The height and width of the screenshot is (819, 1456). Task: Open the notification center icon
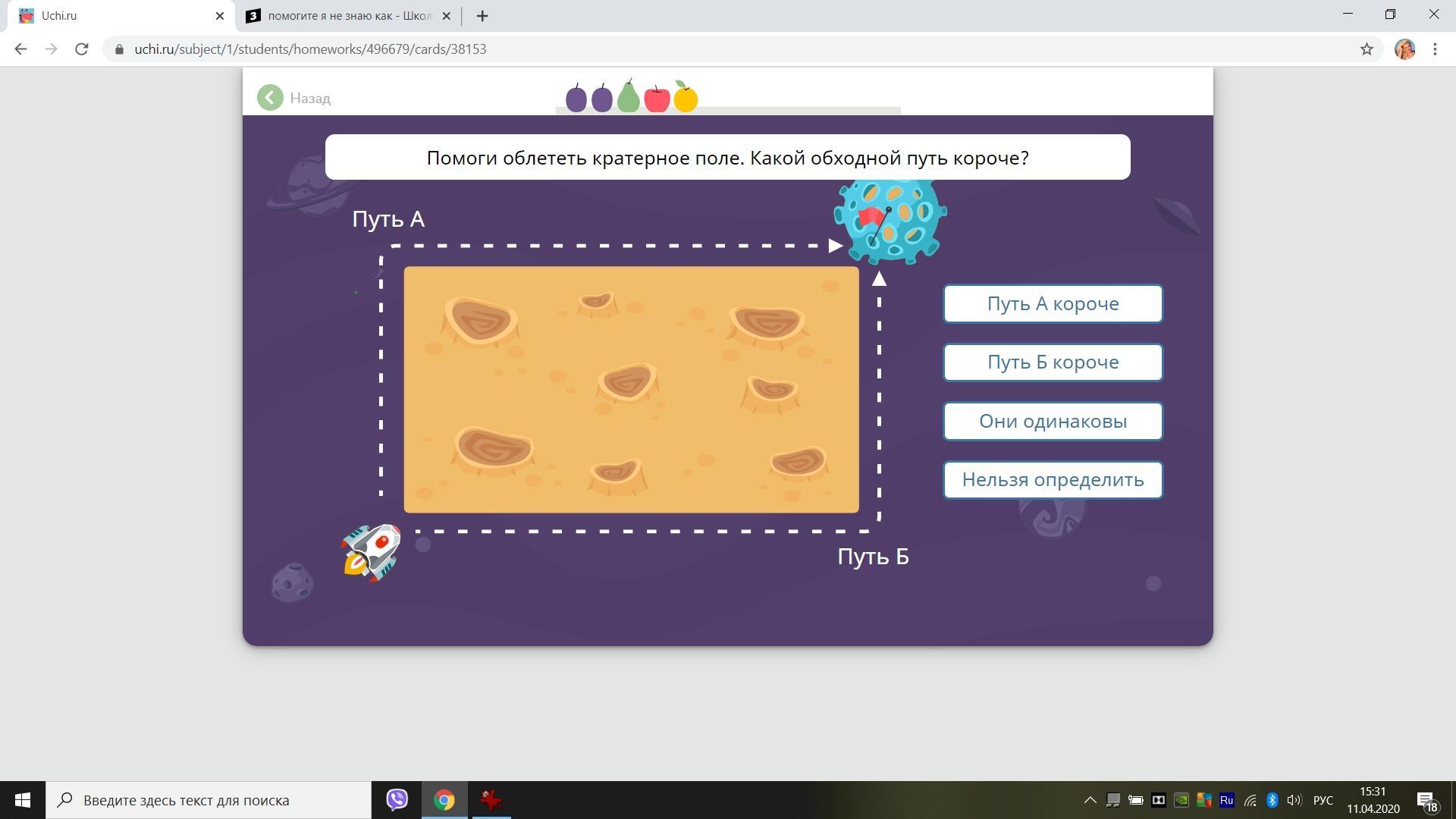(1427, 800)
